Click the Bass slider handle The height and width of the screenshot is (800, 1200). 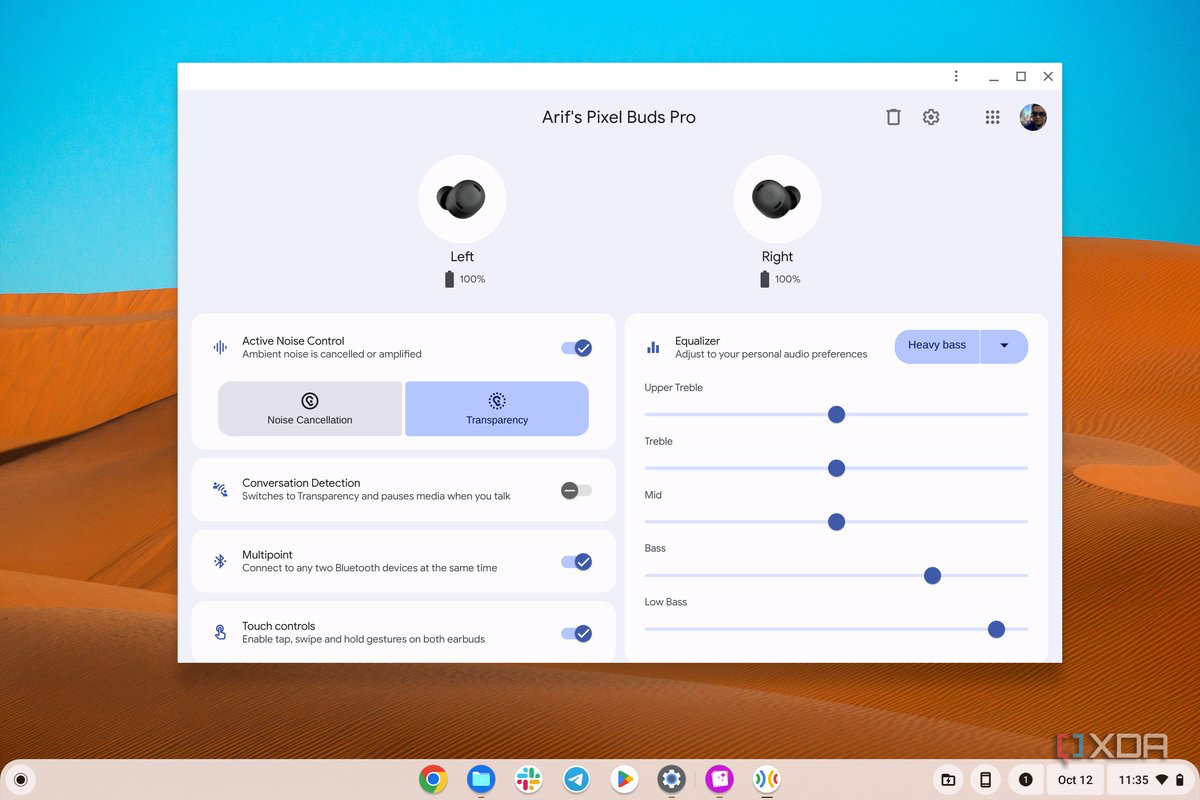click(932, 575)
